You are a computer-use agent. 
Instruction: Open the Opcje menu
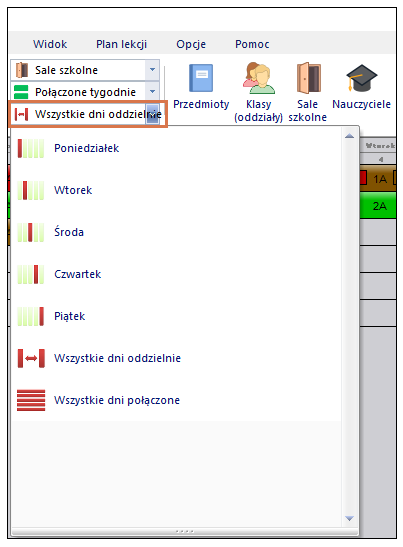point(191,44)
